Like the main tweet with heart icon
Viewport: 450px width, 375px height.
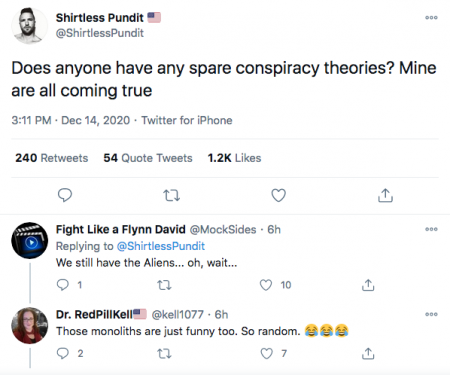pyautogui.click(x=278, y=195)
